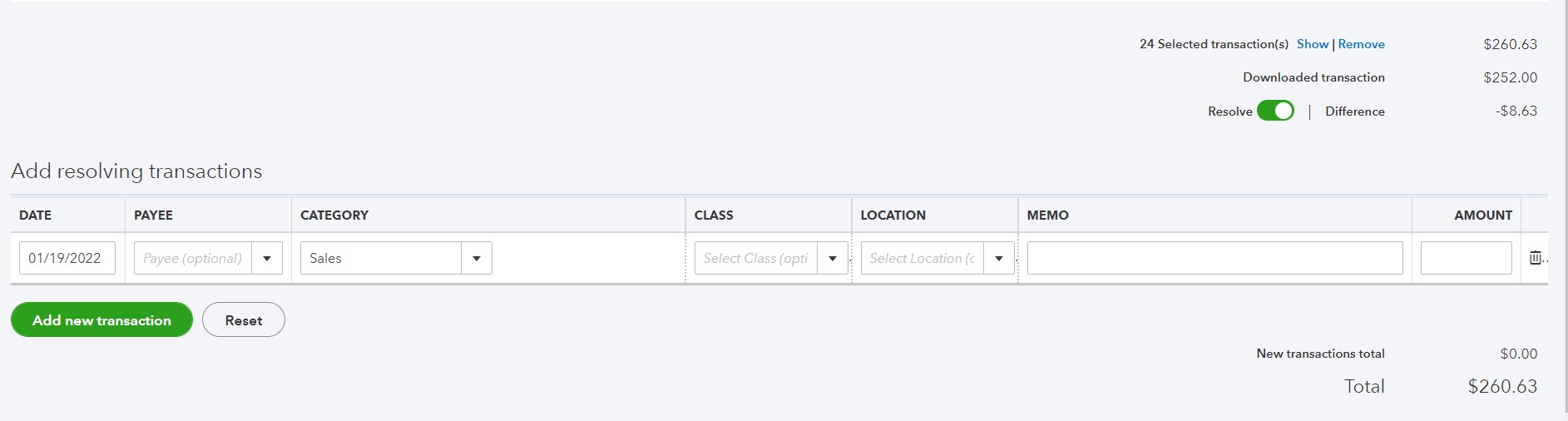Click the Select Class input field
1568x421 pixels.
point(756,258)
